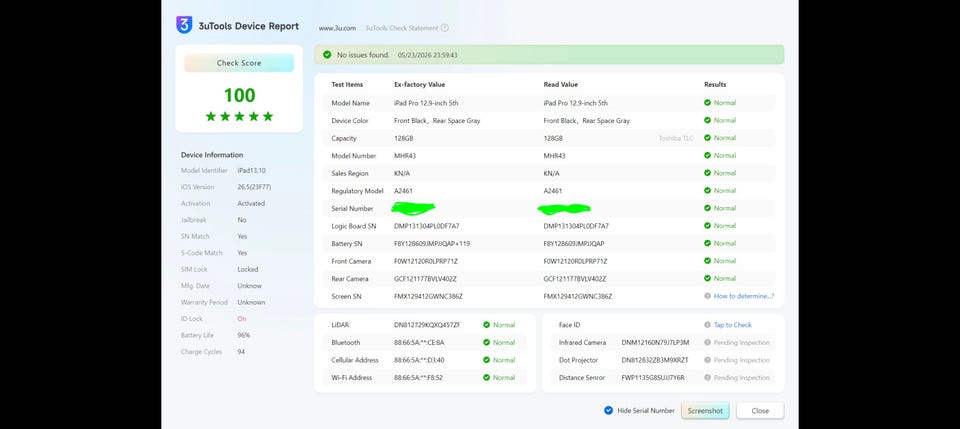The height and width of the screenshot is (429, 960).
Task: Click the Normal check icon in Logic Board SN row
Action: 707,226
